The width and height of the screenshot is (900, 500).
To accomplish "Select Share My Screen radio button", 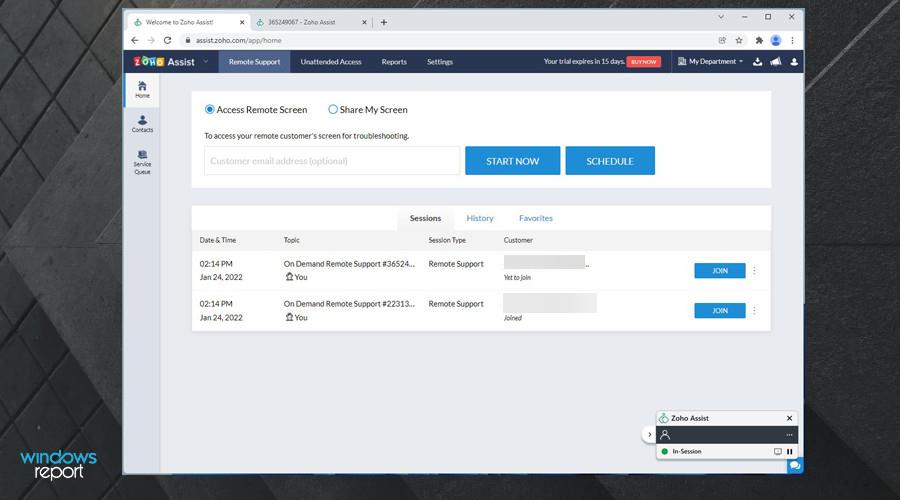I will click(x=333, y=109).
